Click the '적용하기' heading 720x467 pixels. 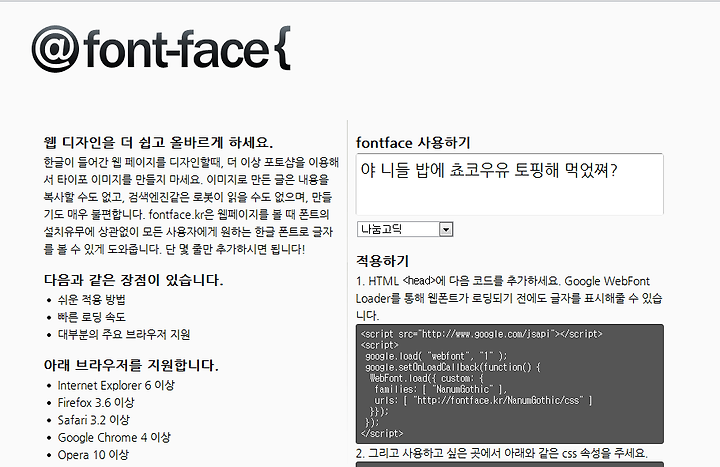coord(382,261)
